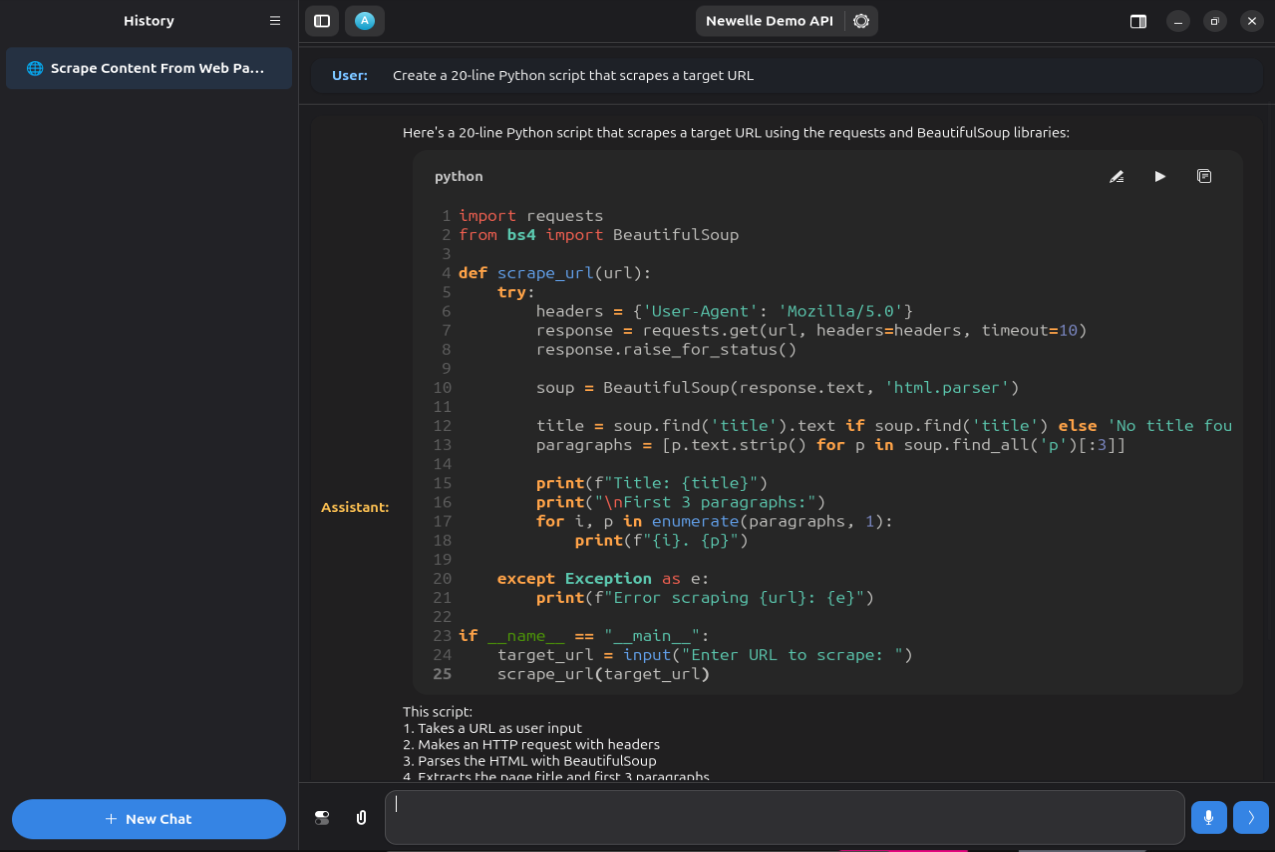This screenshot has width=1275, height=852.
Task: Copy the python code block
Action: tap(1204, 176)
